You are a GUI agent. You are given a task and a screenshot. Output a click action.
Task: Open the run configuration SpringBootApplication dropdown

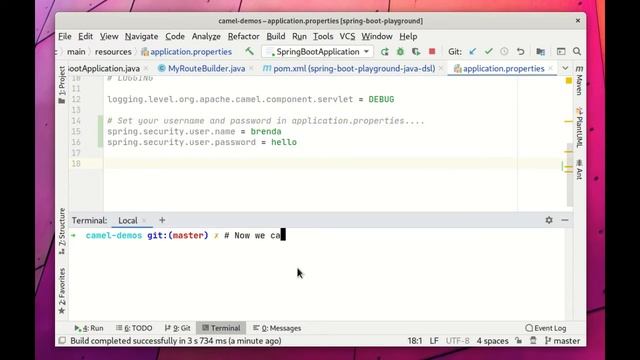click(x=318, y=52)
